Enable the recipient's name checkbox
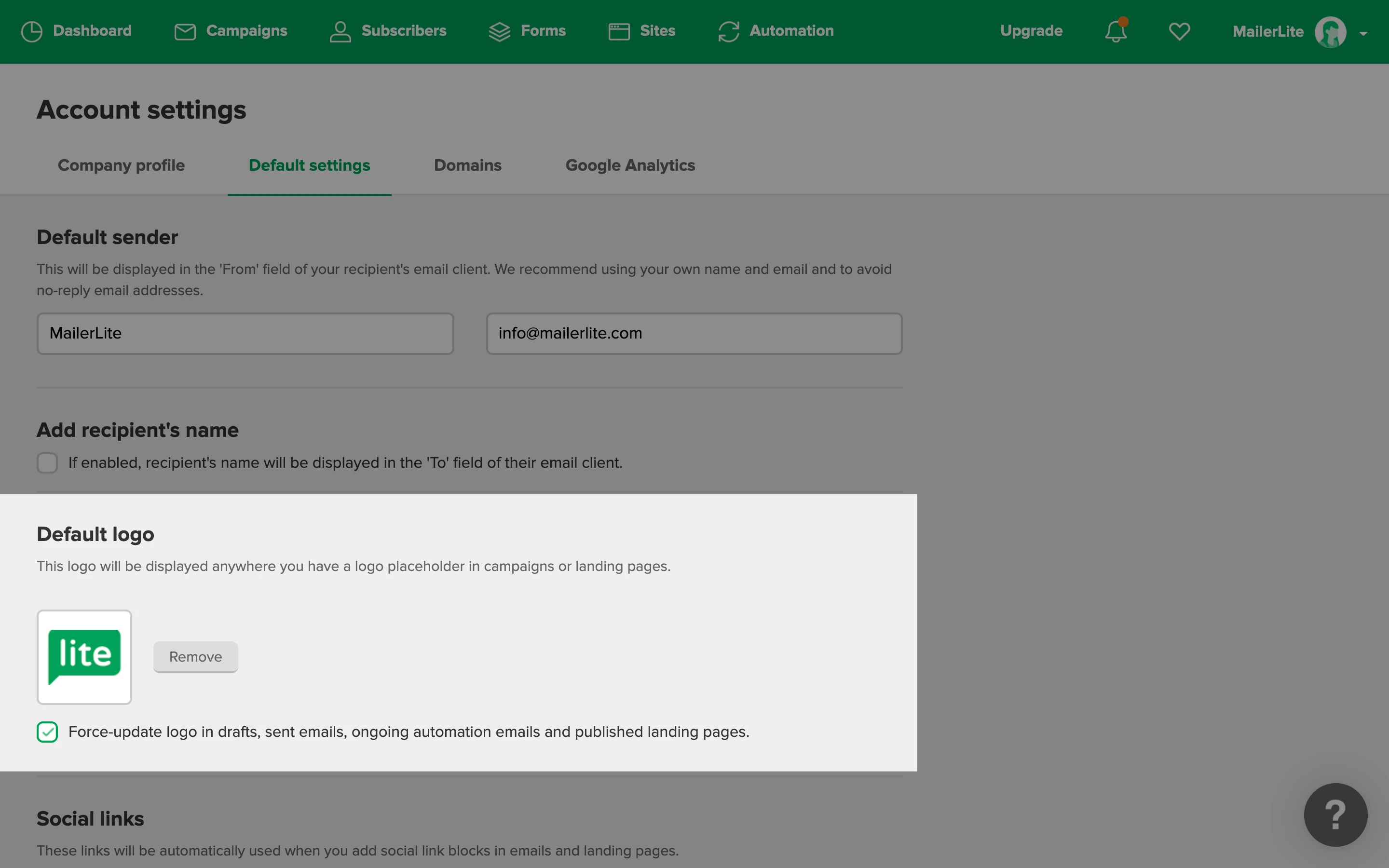Viewport: 1389px width, 868px height. [47, 463]
